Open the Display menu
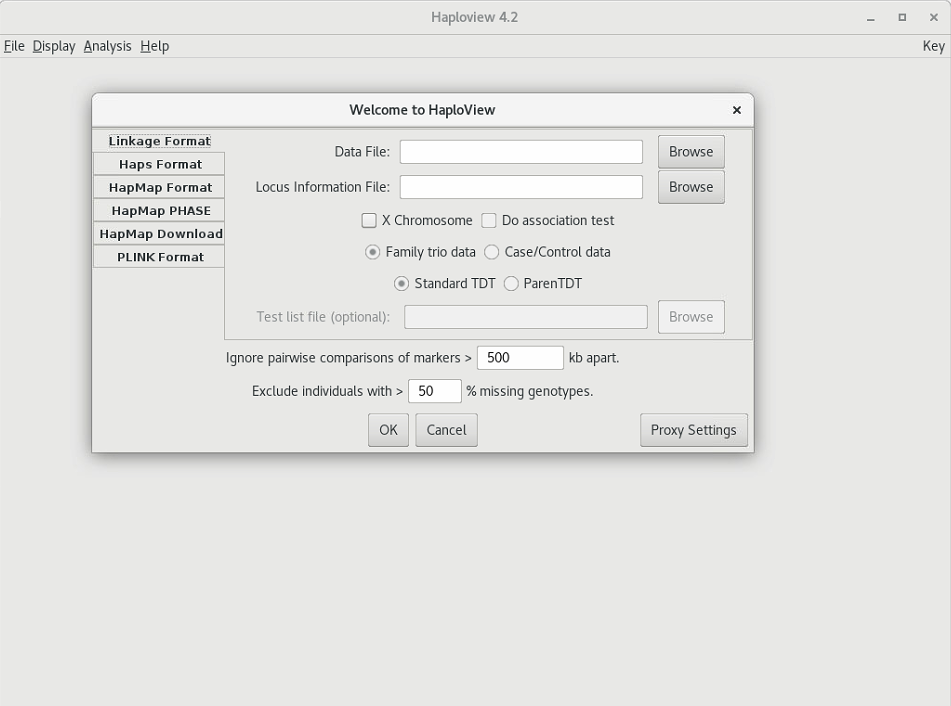This screenshot has width=951, height=706. point(54,46)
